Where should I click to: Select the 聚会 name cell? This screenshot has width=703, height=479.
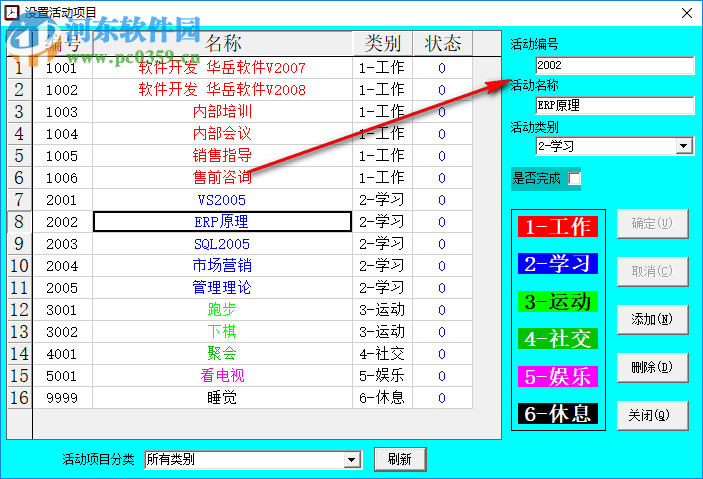222,353
